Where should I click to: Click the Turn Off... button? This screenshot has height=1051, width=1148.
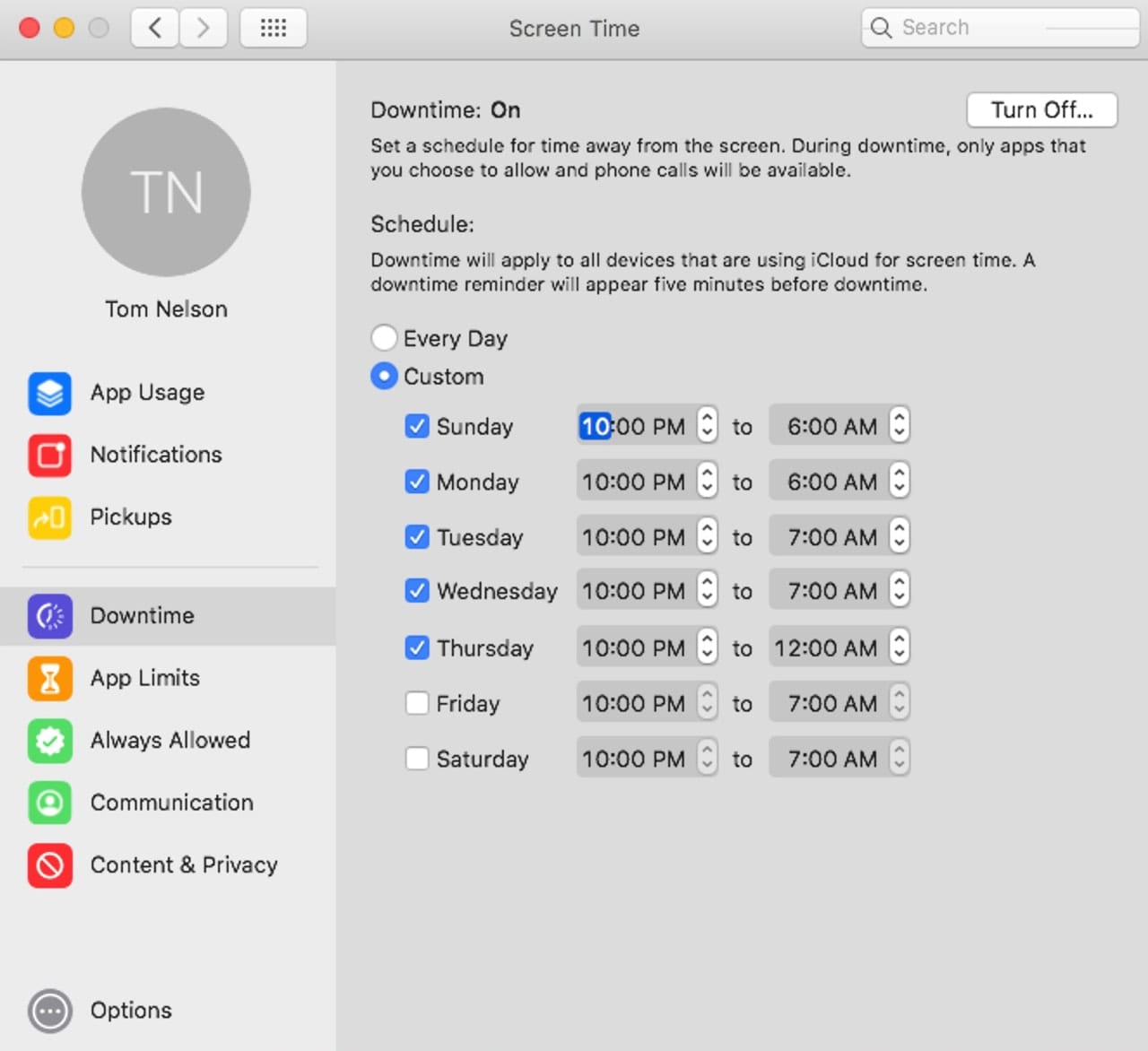point(1041,110)
